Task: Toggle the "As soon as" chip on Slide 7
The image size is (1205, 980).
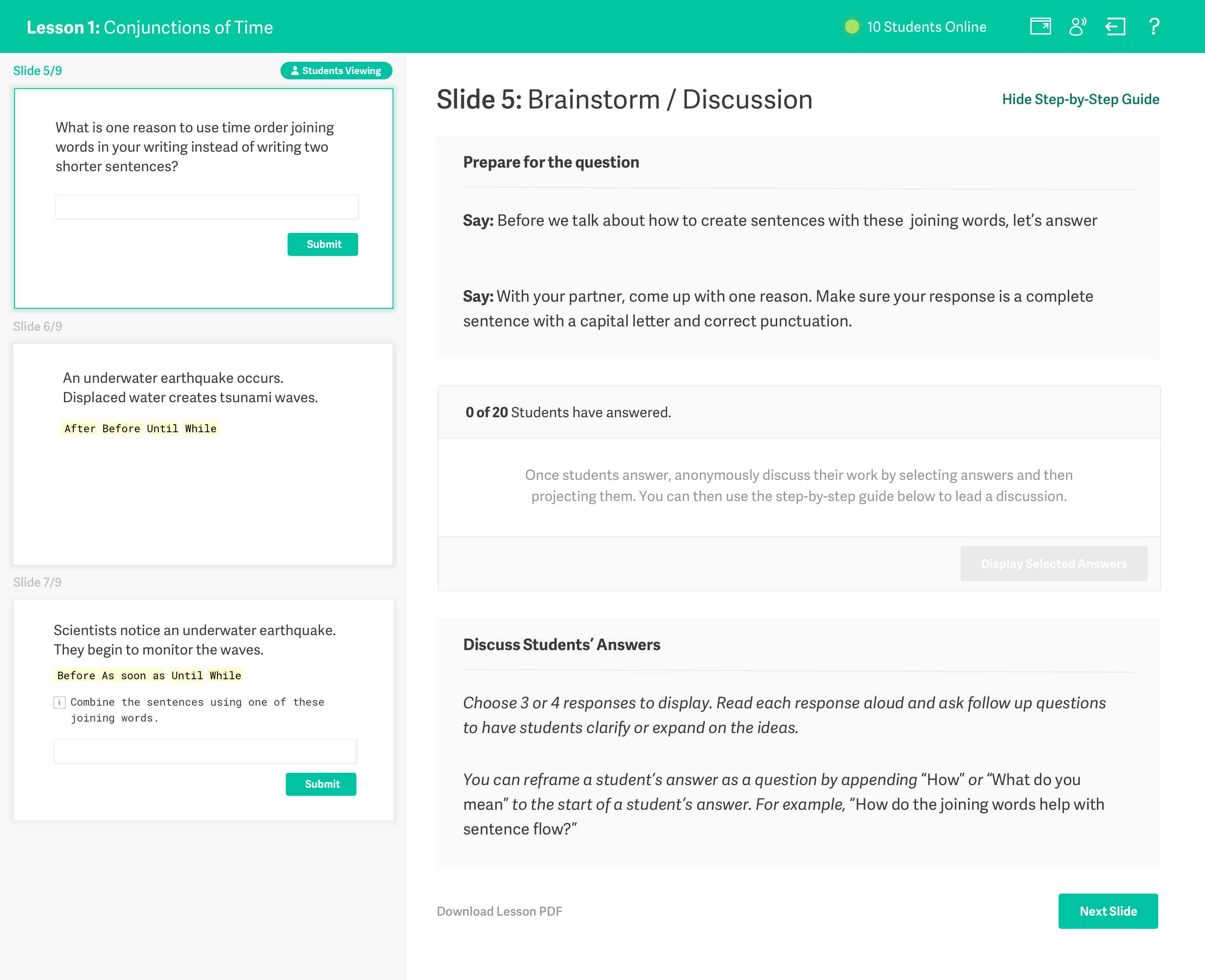Action: (x=131, y=675)
